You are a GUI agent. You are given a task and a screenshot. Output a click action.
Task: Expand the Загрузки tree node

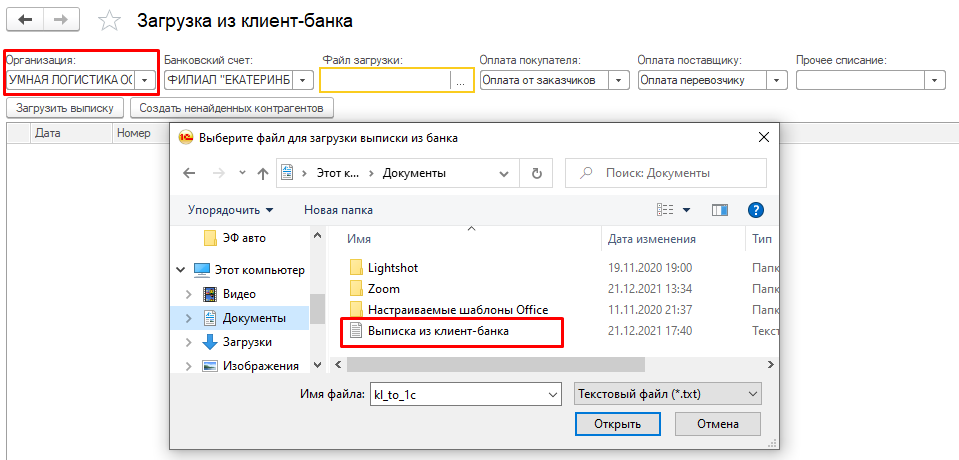click(x=189, y=342)
